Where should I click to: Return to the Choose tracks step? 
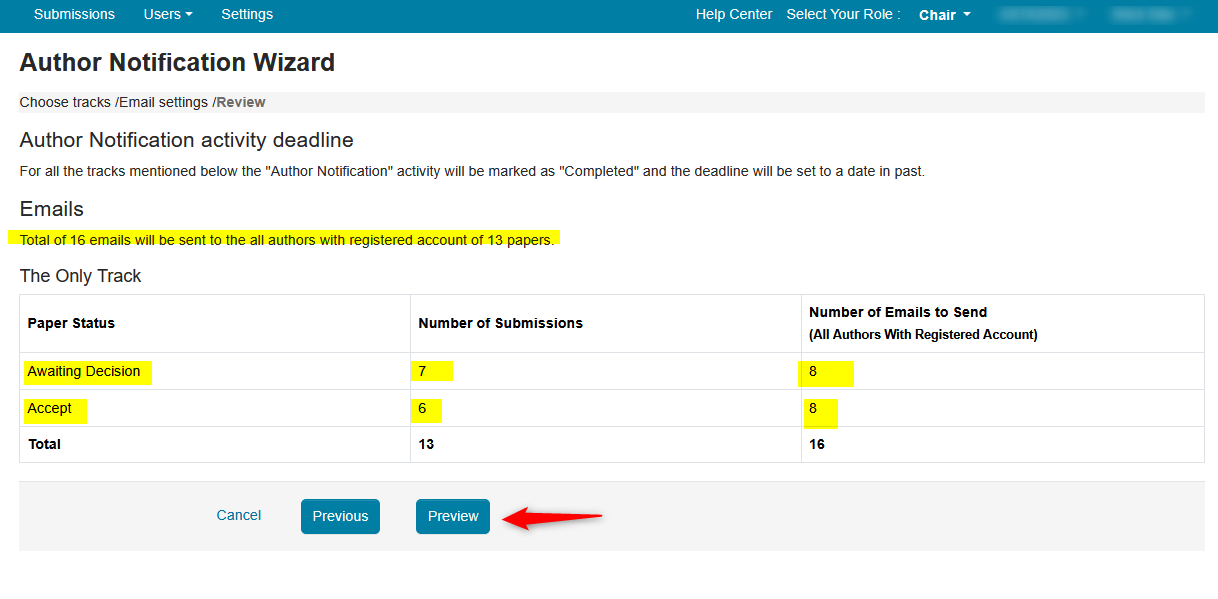point(64,102)
